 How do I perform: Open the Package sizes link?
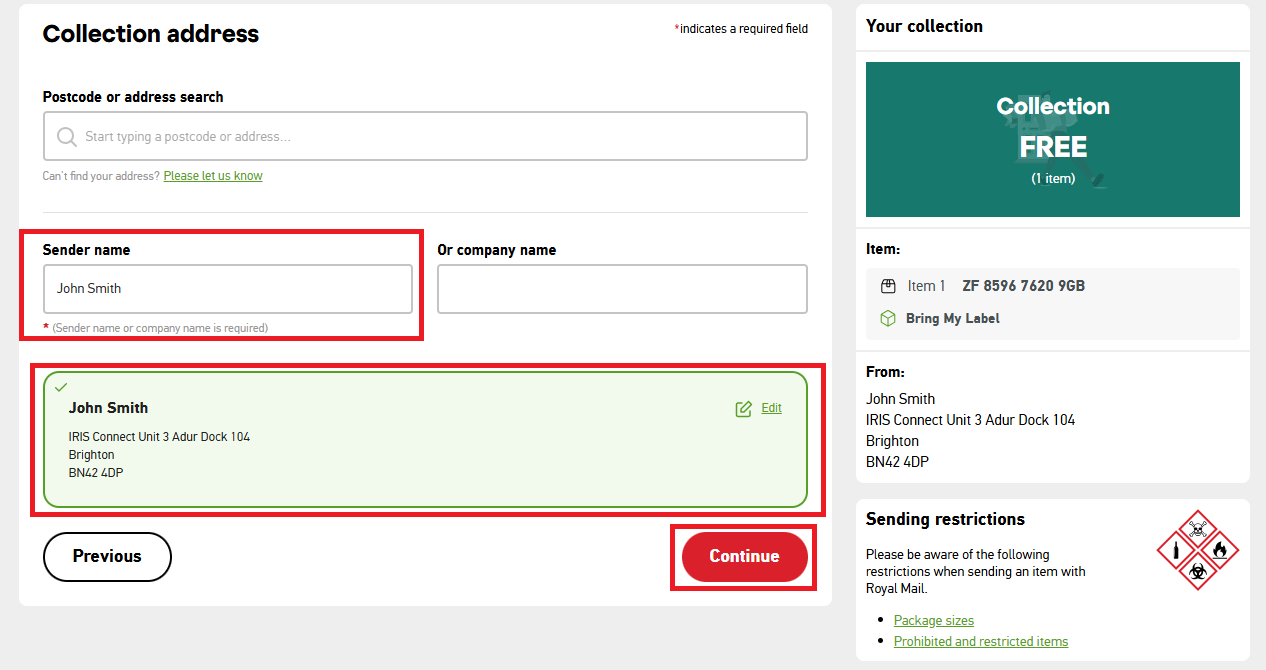point(933,620)
